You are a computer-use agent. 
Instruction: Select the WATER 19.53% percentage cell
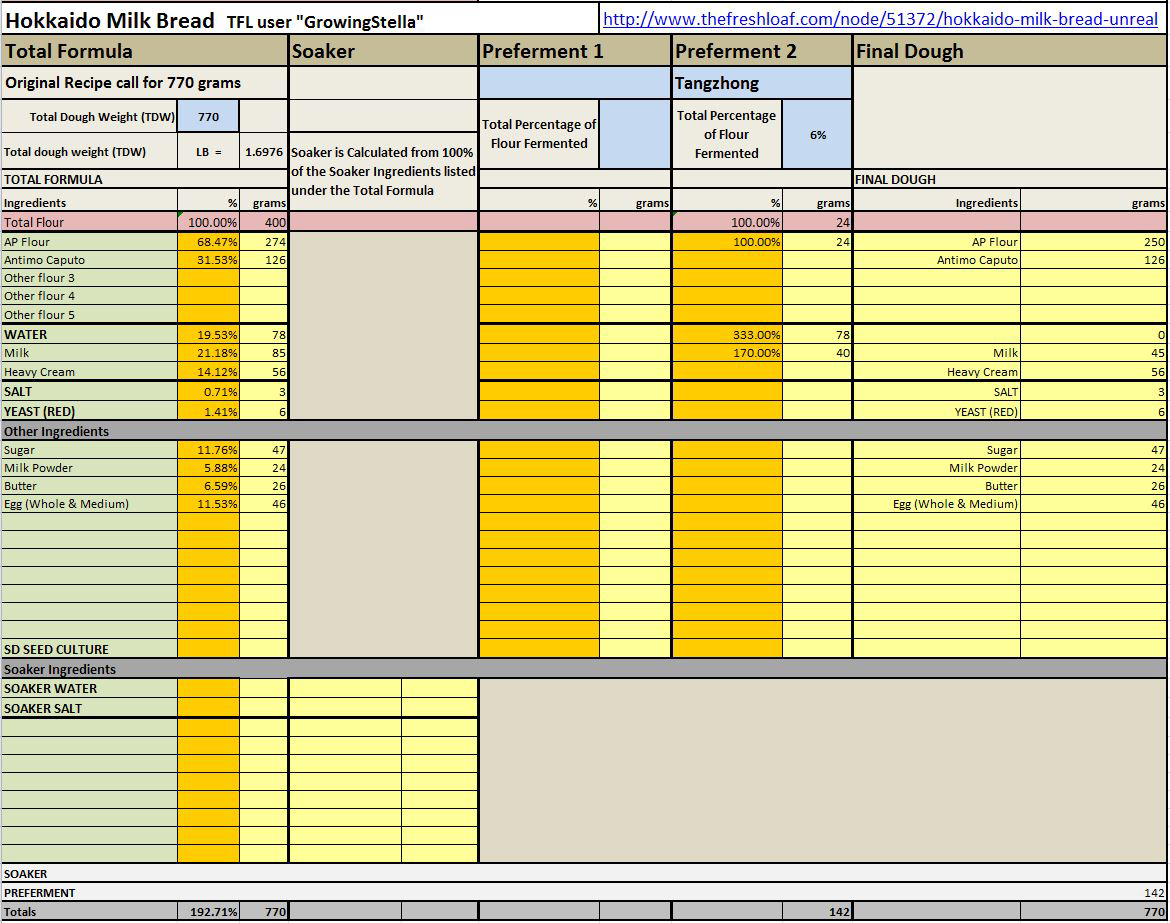pyautogui.click(x=209, y=335)
